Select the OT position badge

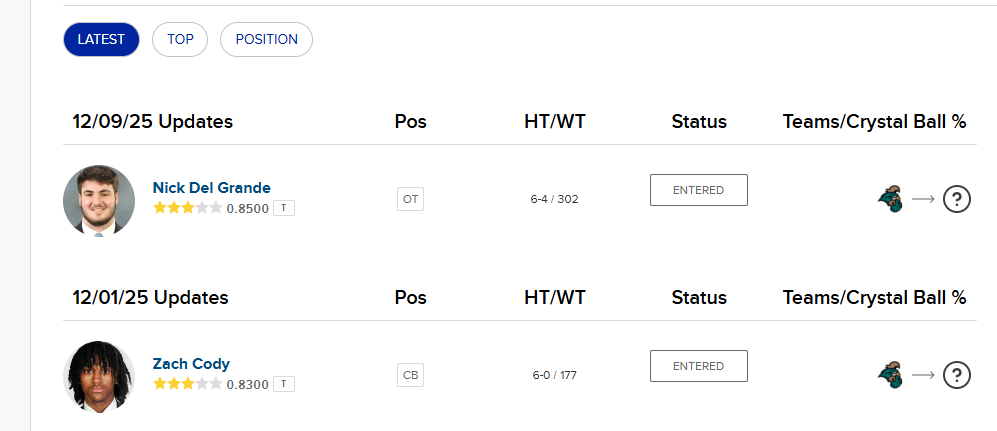(x=410, y=199)
